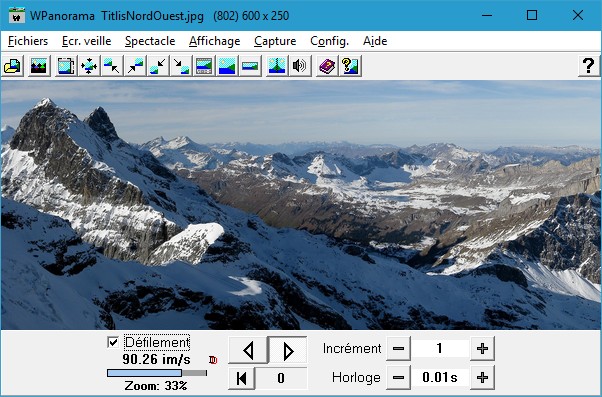The width and height of the screenshot is (602, 397).
Task: Jump to start with rewind button
Action: click(x=241, y=378)
